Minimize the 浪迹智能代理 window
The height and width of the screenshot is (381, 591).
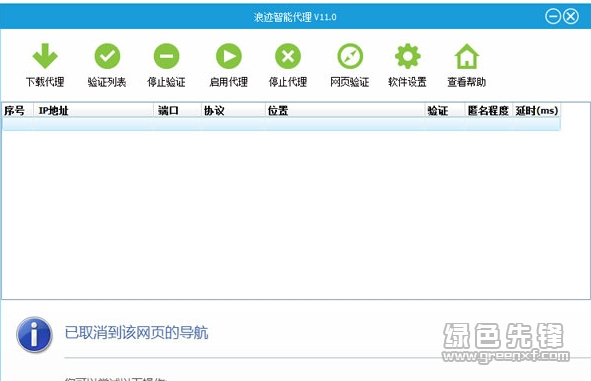(553, 17)
